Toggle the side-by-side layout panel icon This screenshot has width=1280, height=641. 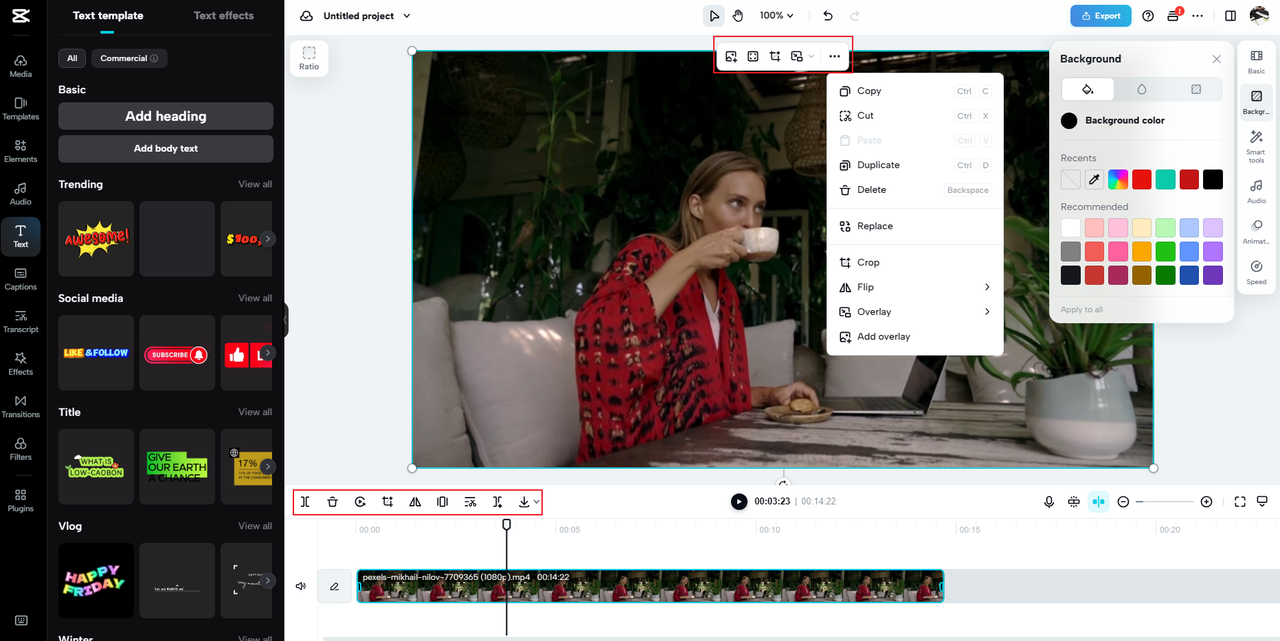[x=1230, y=15]
